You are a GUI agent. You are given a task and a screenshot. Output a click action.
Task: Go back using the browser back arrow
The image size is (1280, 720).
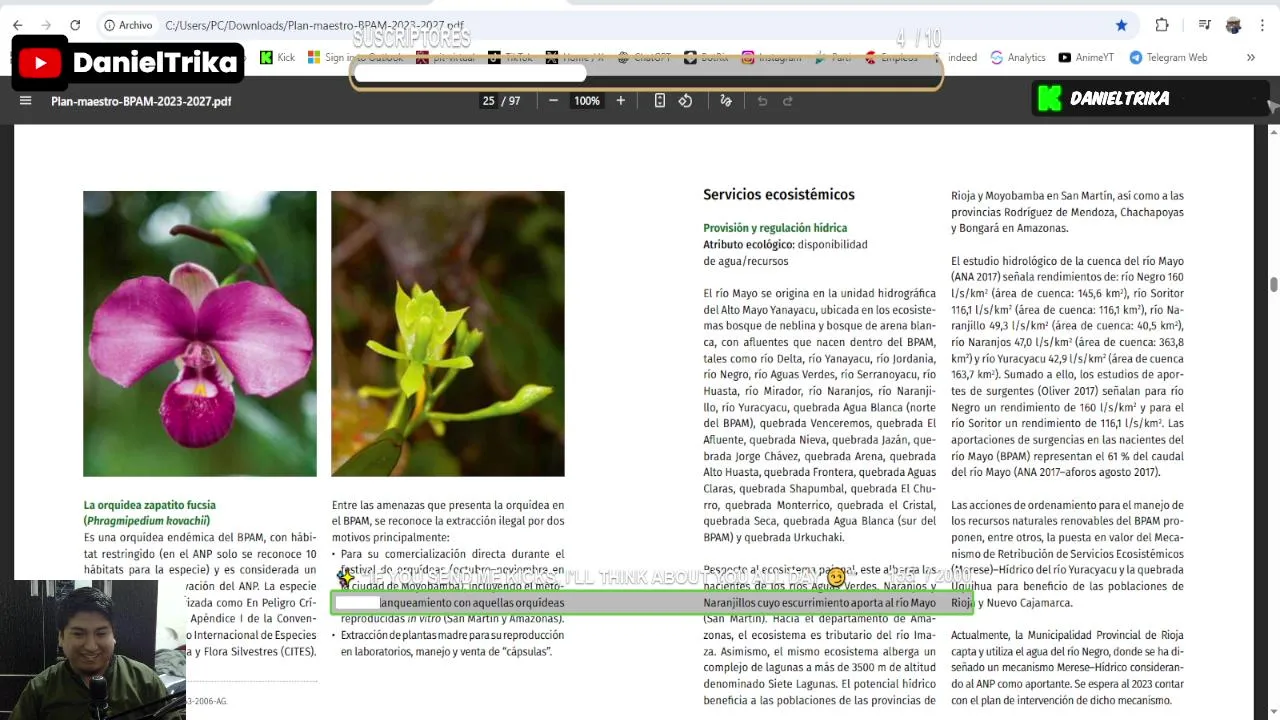17,25
